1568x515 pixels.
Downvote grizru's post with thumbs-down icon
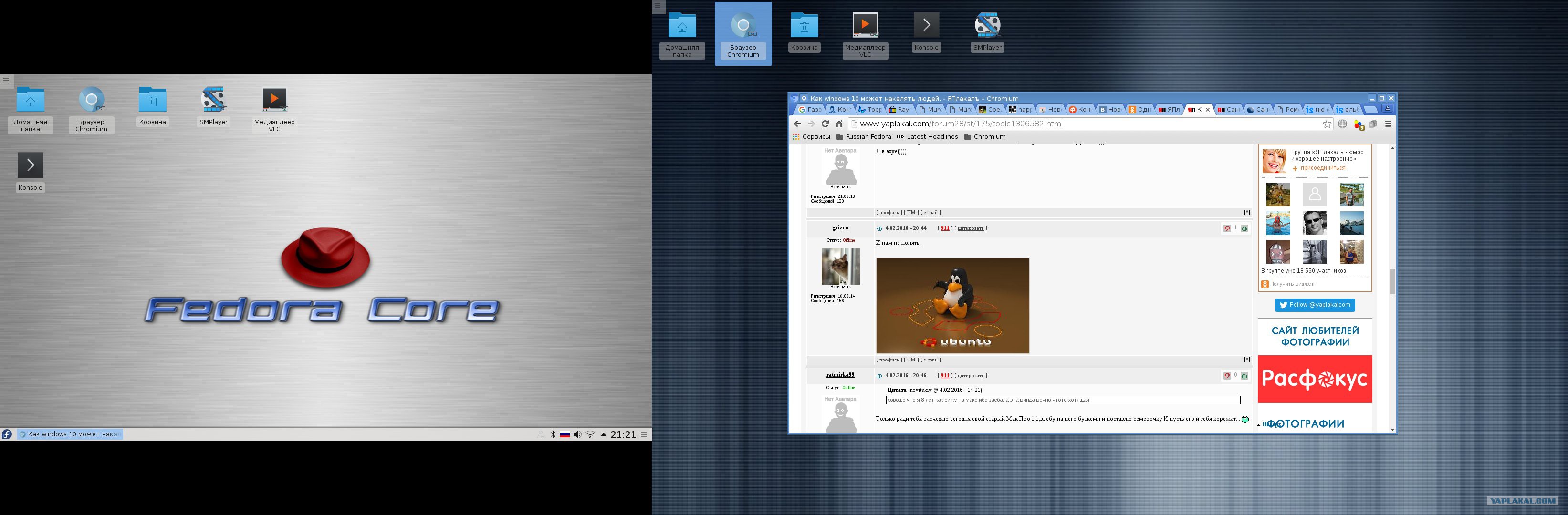[x=1227, y=228]
